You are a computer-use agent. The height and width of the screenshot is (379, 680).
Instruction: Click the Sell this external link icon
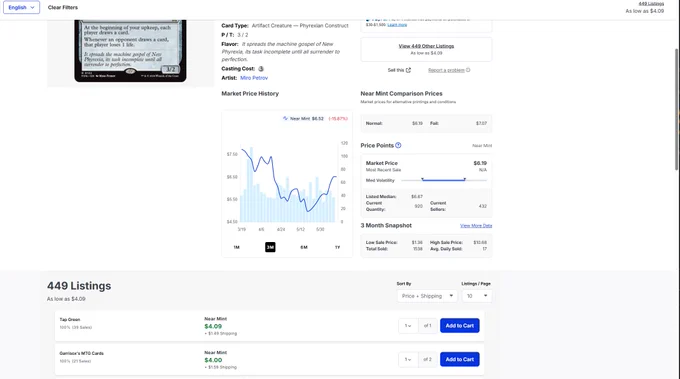tap(408, 70)
